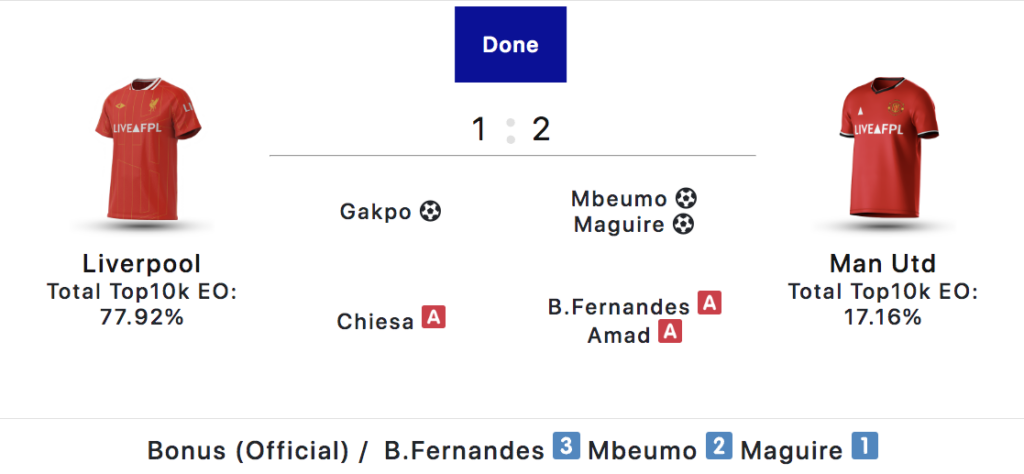Click Gakpo's name in the scorers list

376,212
